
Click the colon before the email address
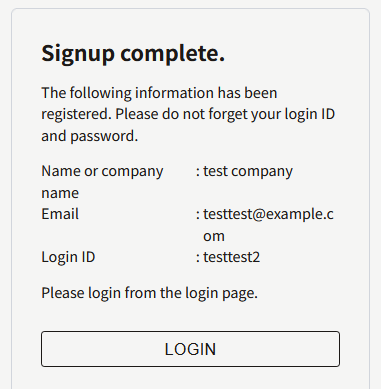[x=198, y=215]
